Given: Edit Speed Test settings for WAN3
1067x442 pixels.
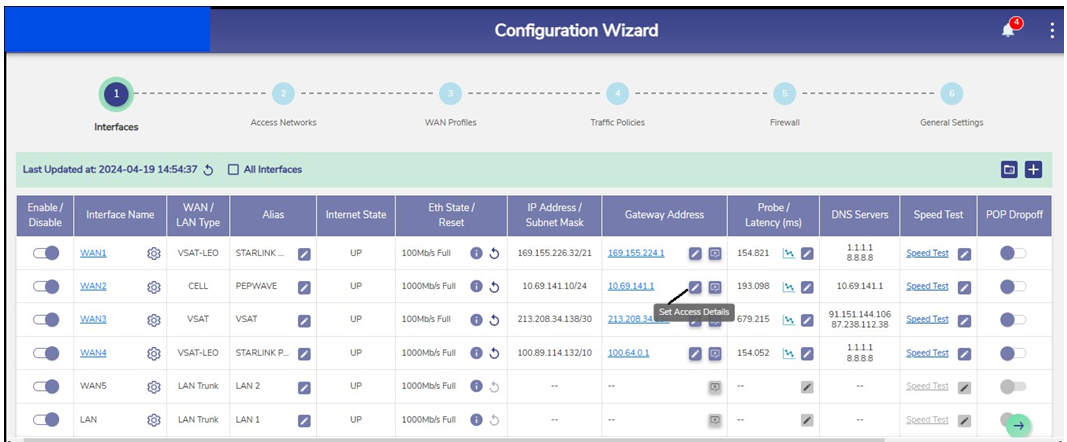Looking at the screenshot, I should pos(964,320).
